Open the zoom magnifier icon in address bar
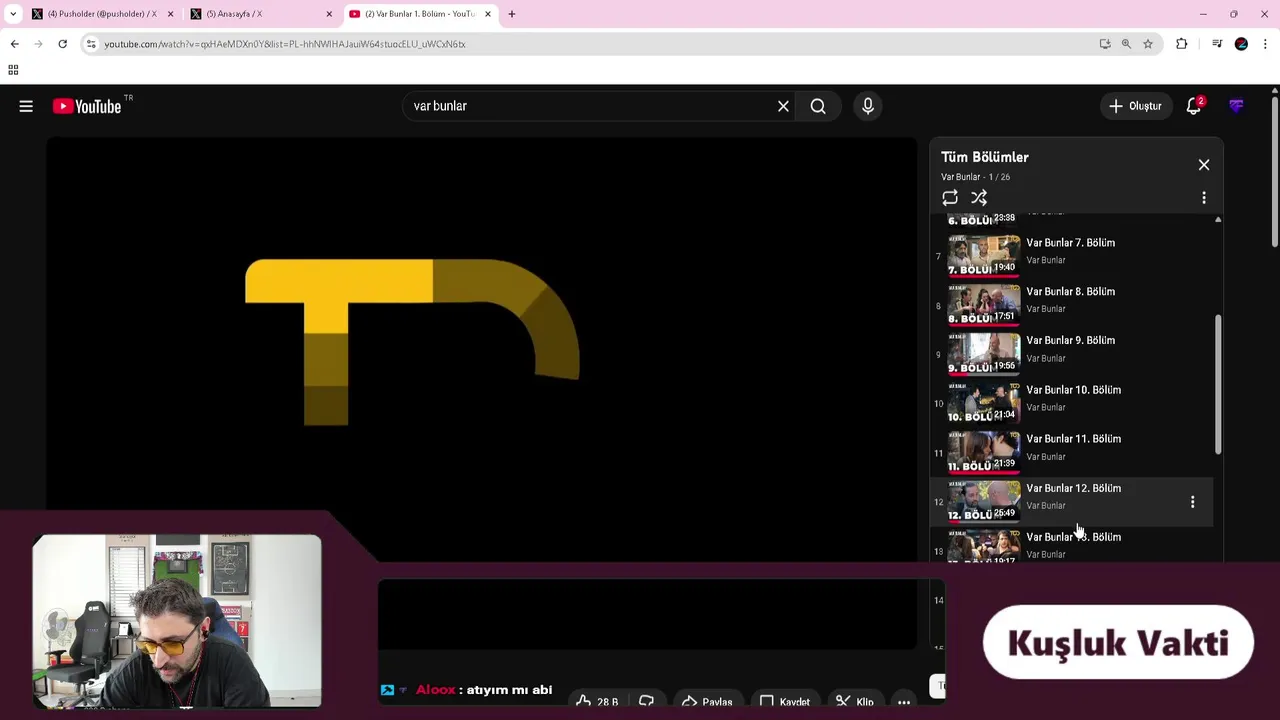This screenshot has height=720, width=1280. pos(1126,44)
